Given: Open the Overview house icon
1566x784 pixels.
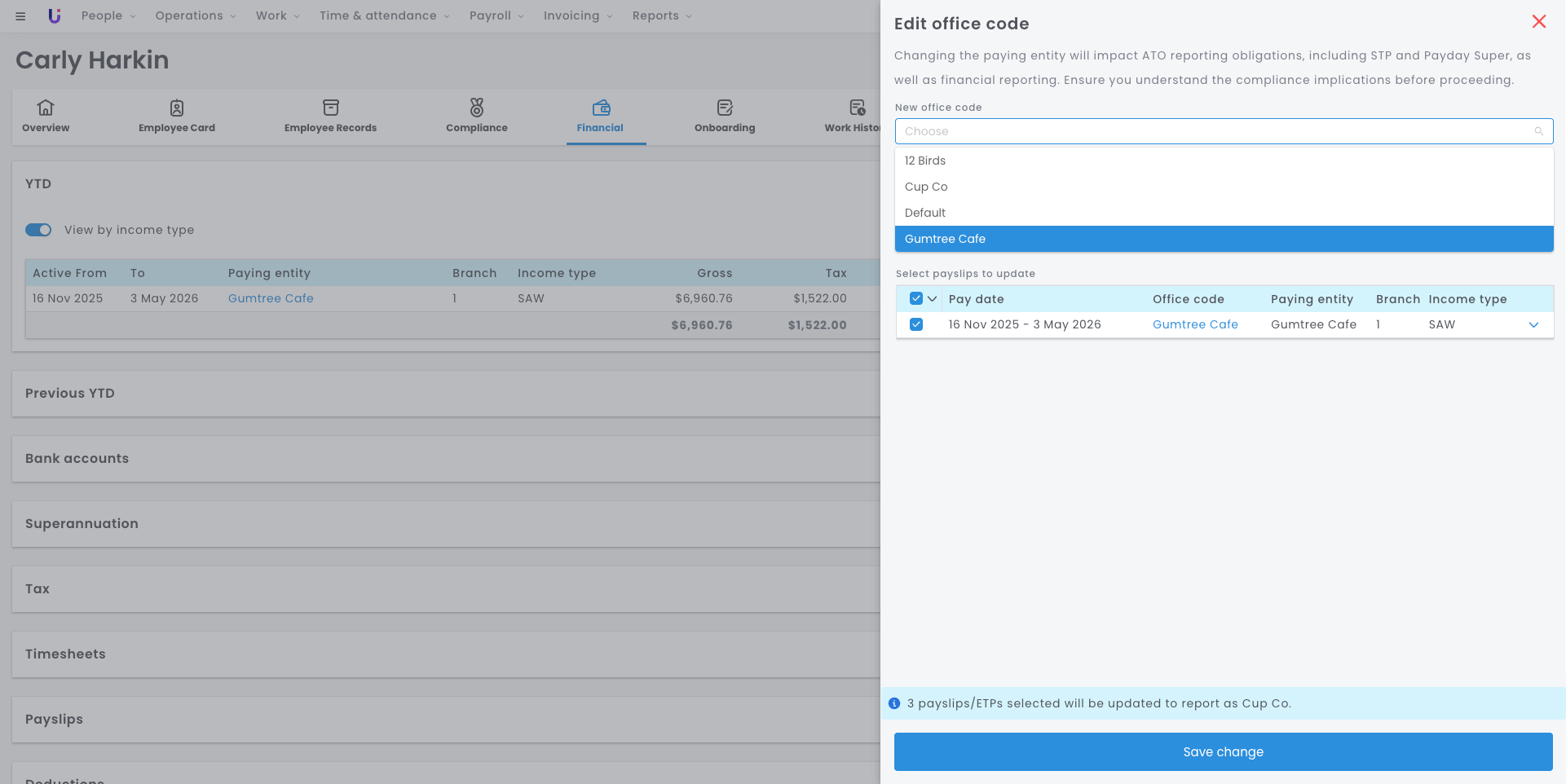Looking at the screenshot, I should [46, 108].
